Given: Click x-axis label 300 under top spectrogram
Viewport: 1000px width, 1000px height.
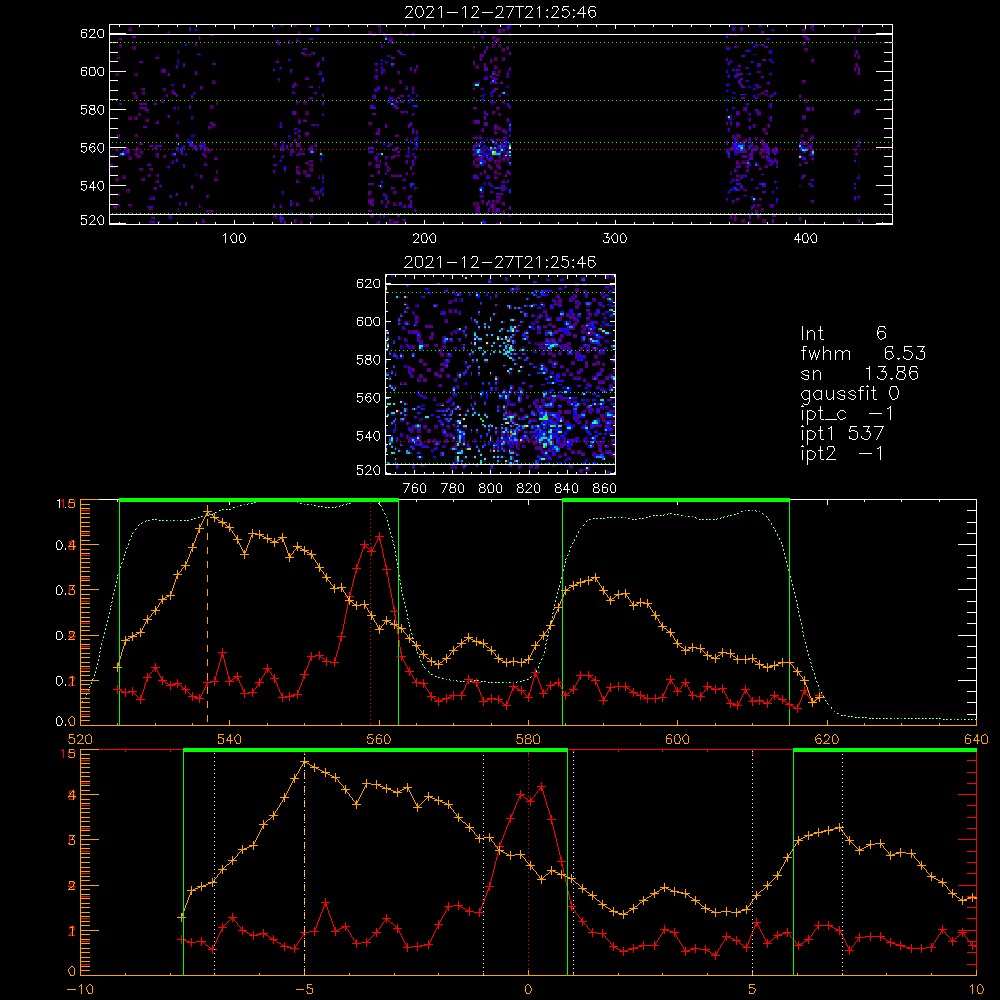Looking at the screenshot, I should [x=615, y=239].
